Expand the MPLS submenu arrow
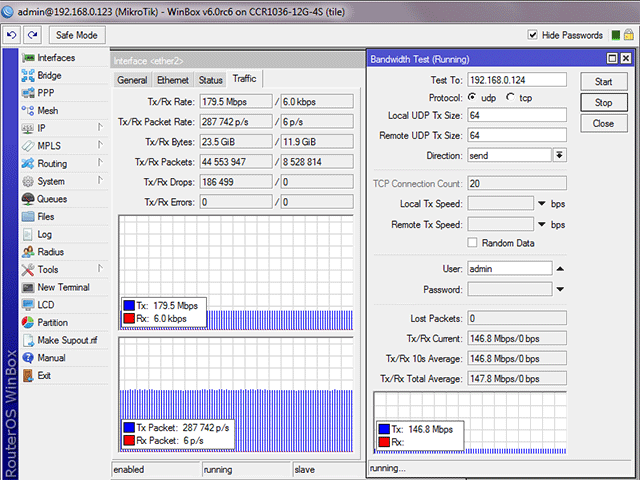 tap(100, 145)
